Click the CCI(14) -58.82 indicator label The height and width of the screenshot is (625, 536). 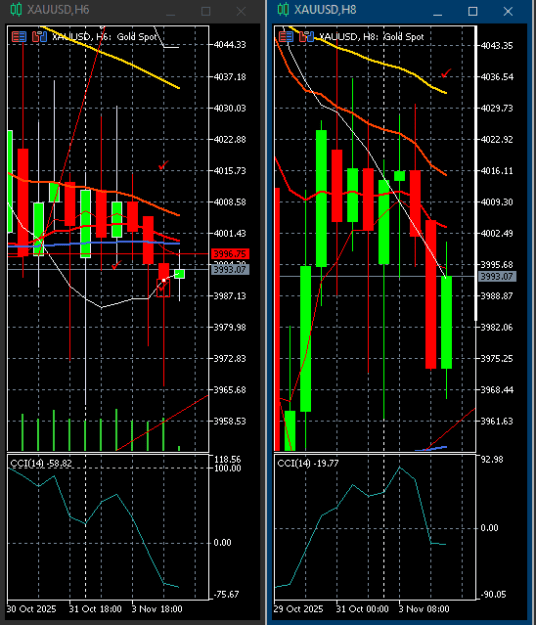(x=41, y=464)
